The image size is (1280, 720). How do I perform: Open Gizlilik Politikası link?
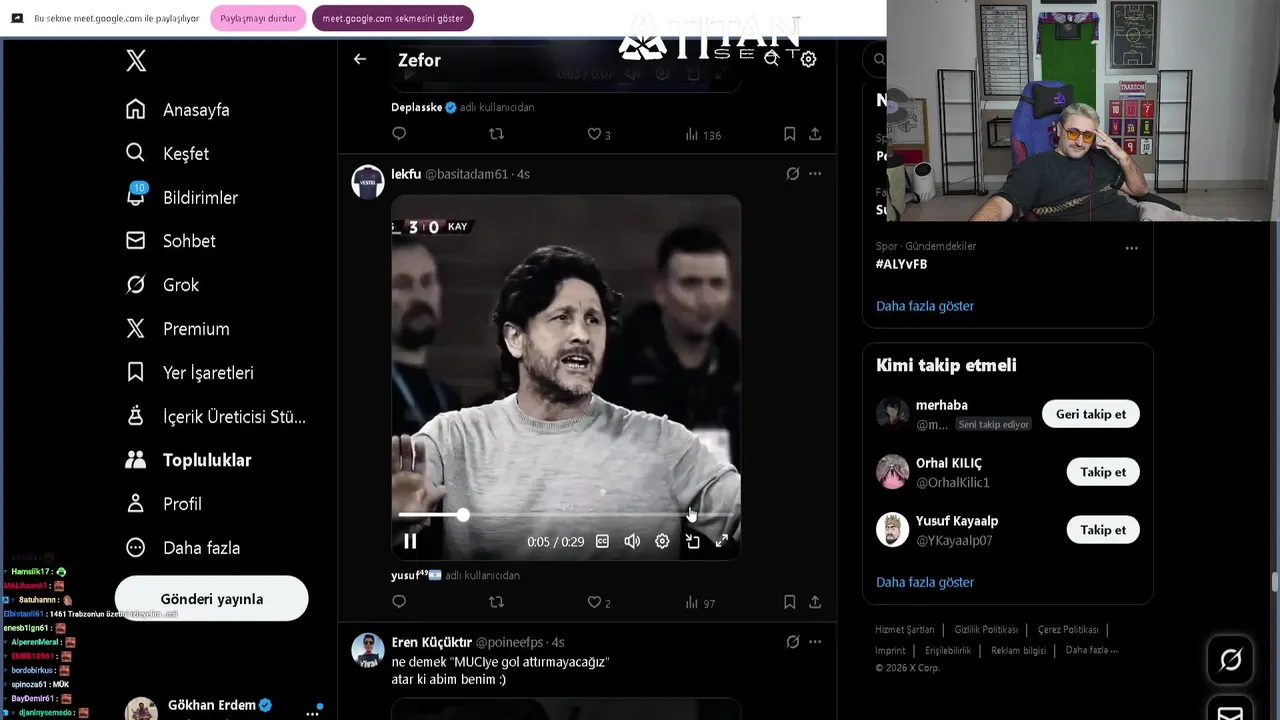pos(986,630)
